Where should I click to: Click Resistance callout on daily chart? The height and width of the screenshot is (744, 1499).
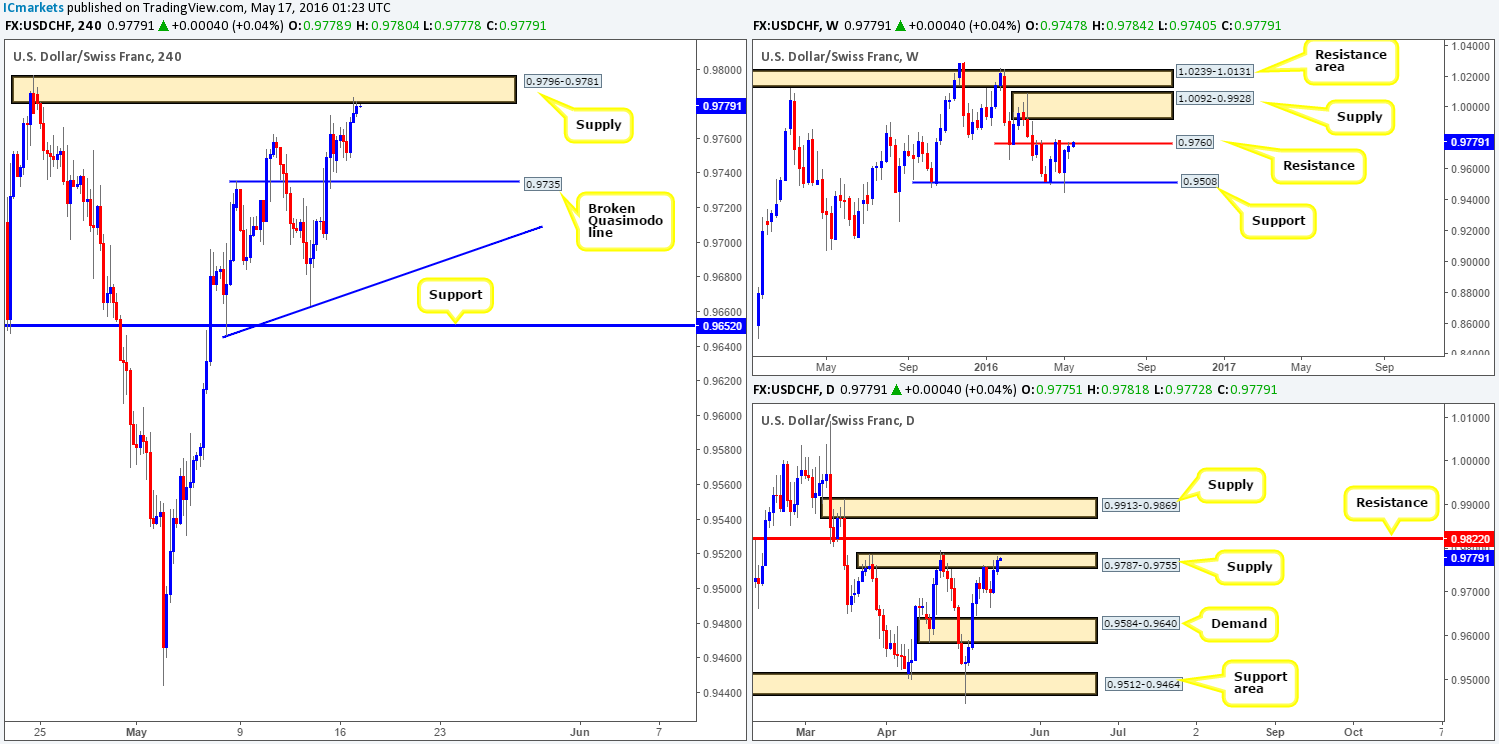(x=1391, y=502)
